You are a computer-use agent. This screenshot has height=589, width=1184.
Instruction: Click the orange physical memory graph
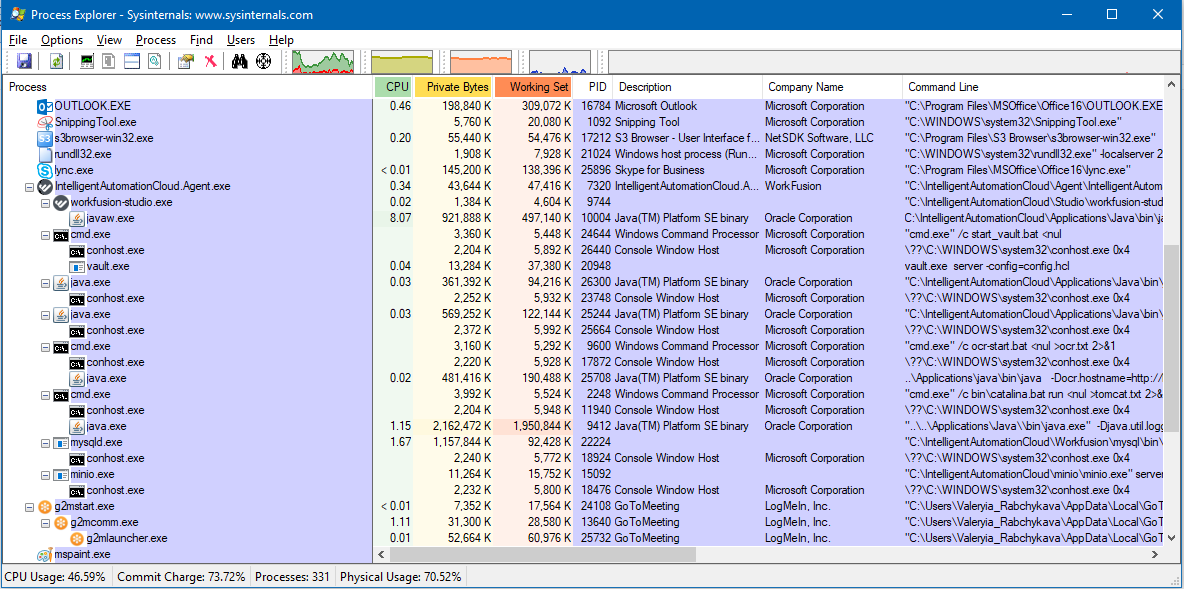click(x=481, y=62)
